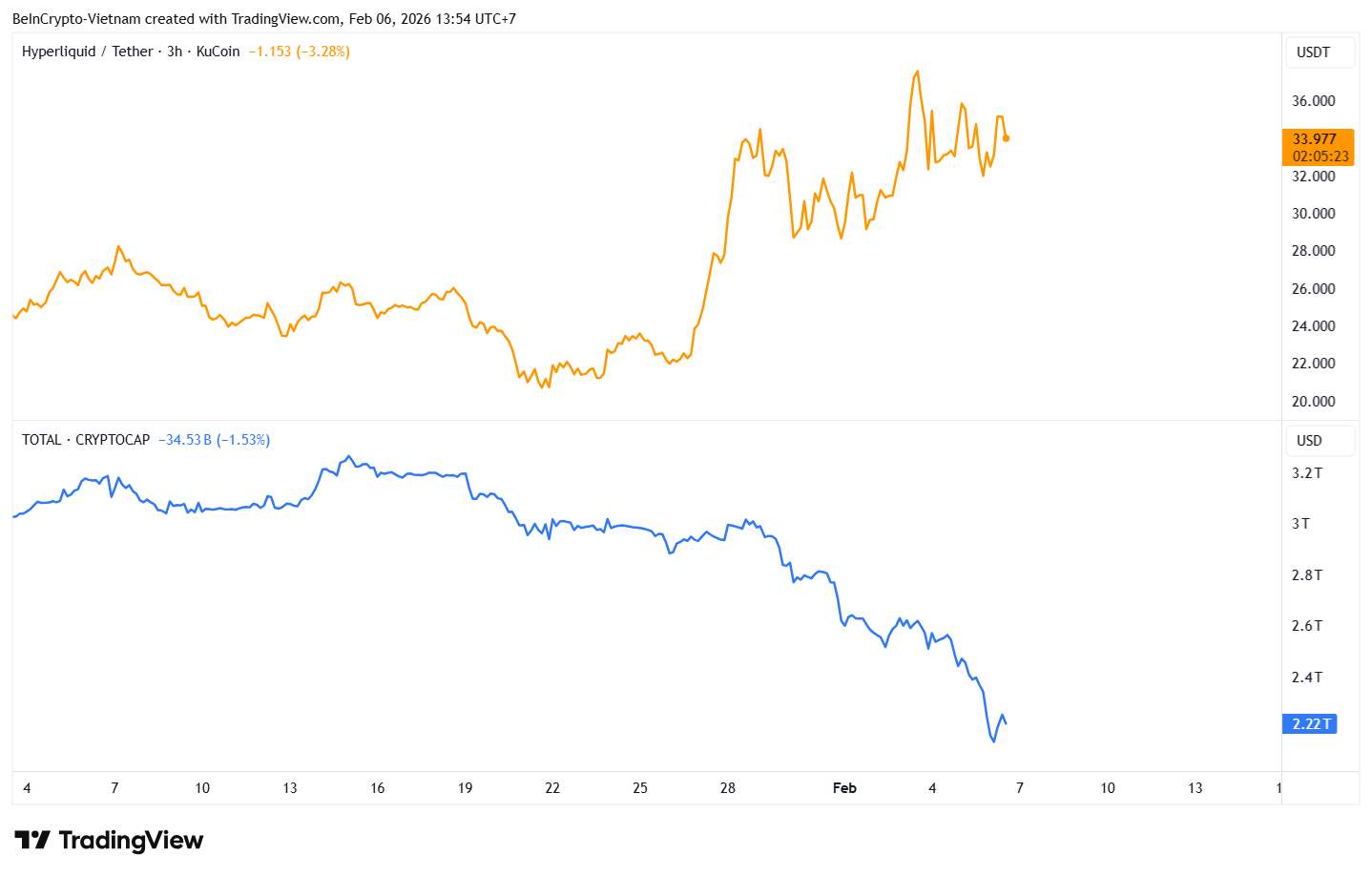1372x876 pixels.
Task: Click the 3.2 T market cap scale label
Action: 1307,473
